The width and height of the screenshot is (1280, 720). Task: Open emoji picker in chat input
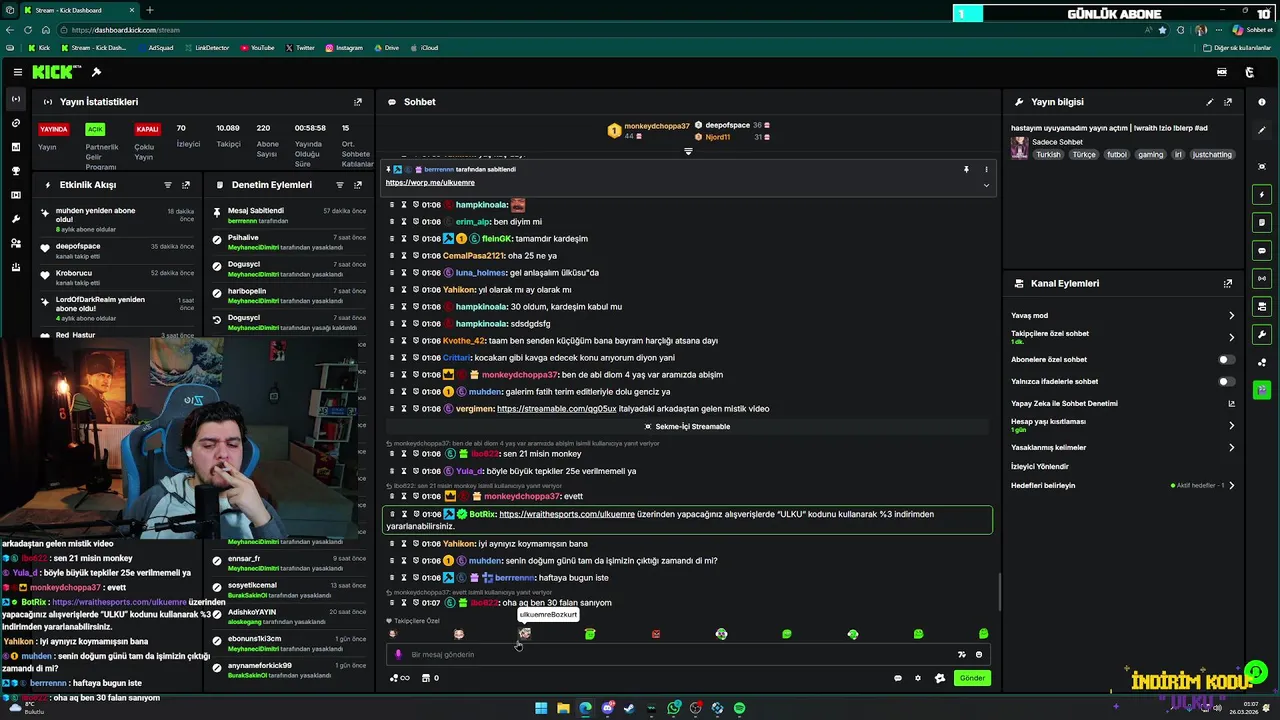point(979,655)
